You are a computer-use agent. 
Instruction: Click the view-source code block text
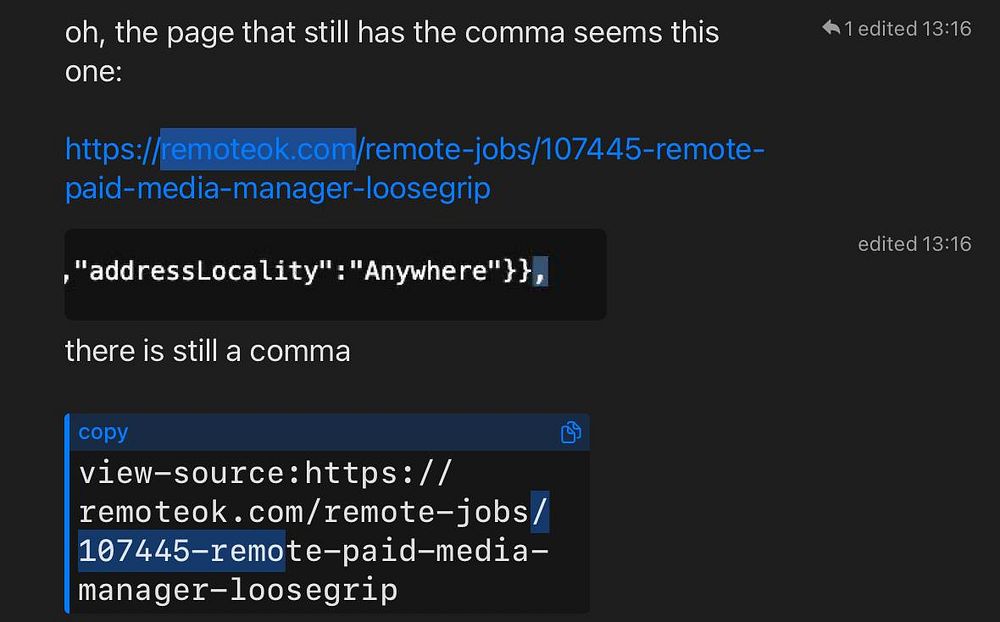pyautogui.click(x=313, y=531)
